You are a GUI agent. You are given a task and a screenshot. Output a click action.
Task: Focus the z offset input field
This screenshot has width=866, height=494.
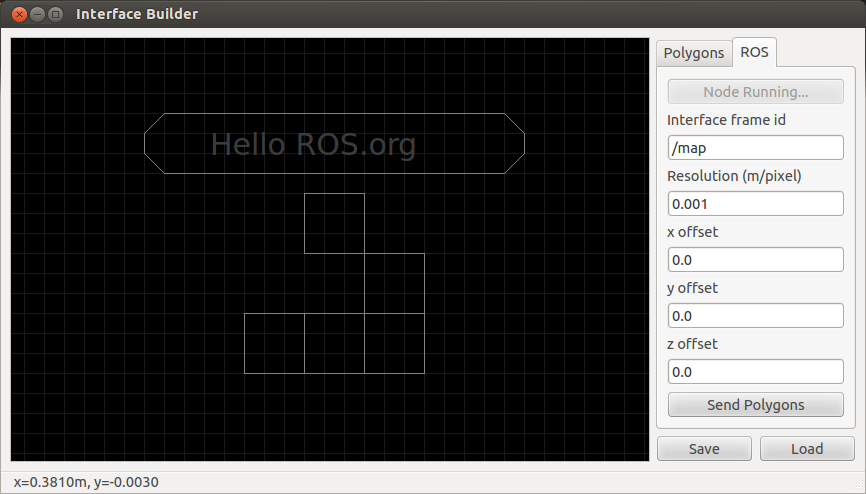pos(755,372)
